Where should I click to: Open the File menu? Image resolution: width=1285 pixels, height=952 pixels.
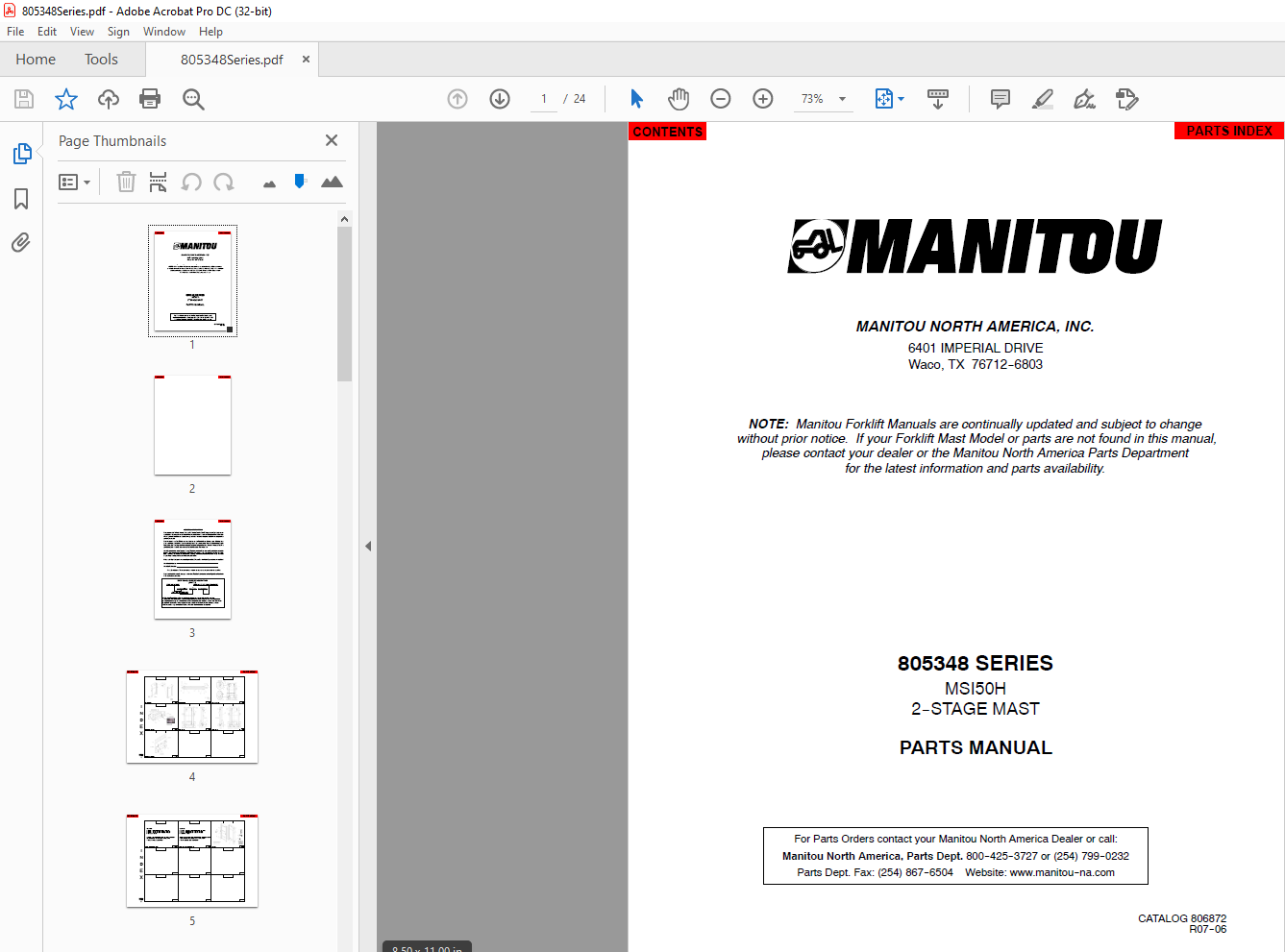[15, 32]
